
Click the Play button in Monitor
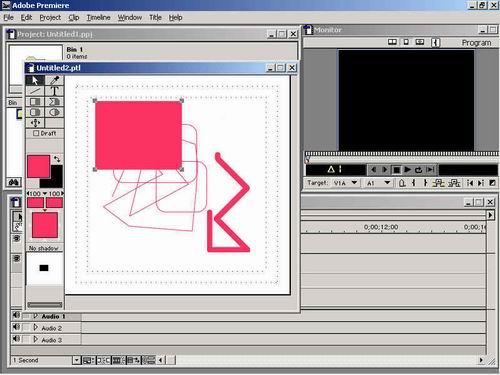(x=407, y=170)
